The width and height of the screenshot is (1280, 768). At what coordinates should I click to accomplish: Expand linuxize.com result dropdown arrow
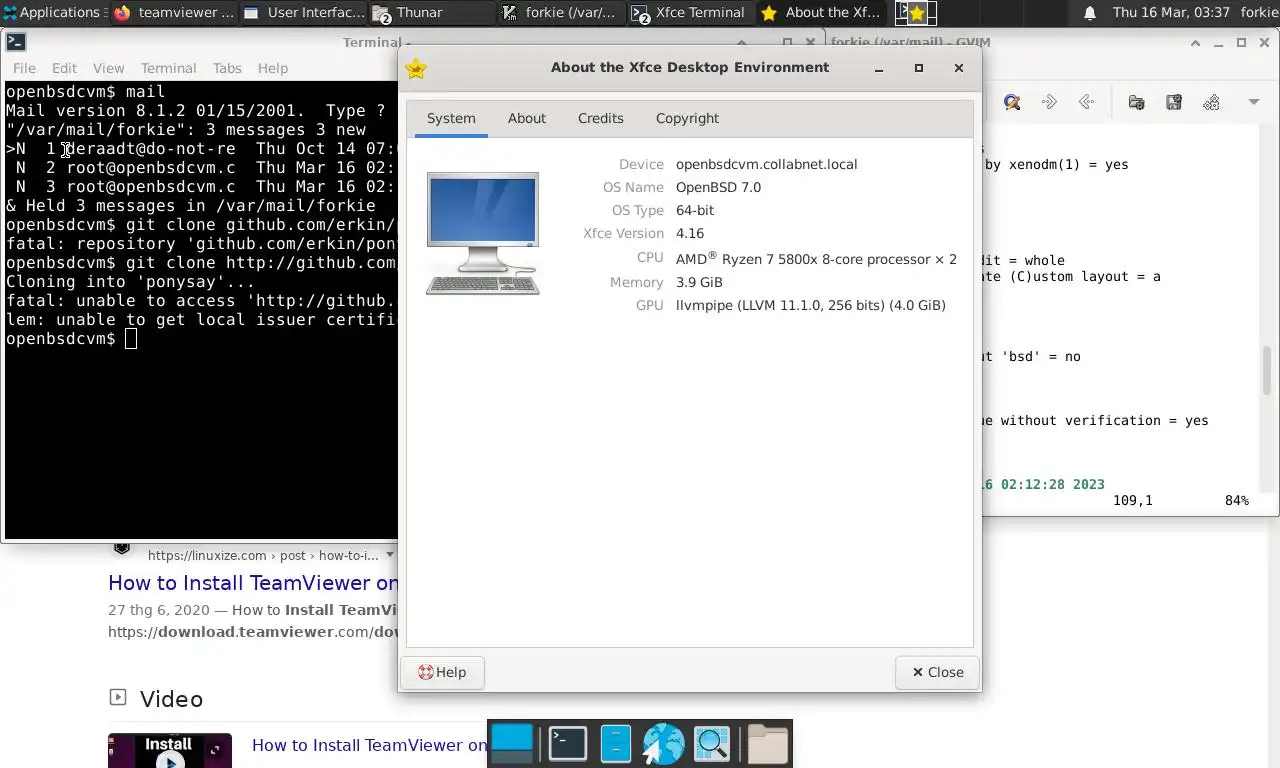(x=390, y=555)
